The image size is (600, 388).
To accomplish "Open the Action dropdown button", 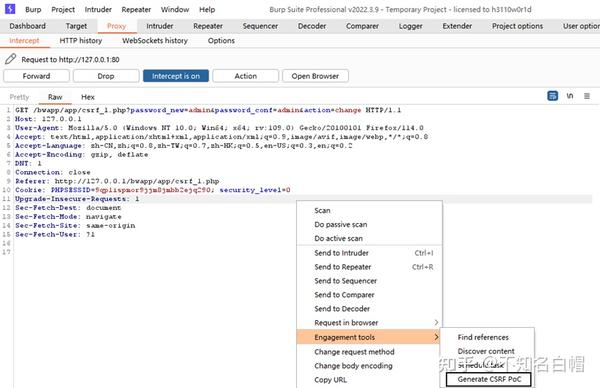I will click(x=246, y=76).
